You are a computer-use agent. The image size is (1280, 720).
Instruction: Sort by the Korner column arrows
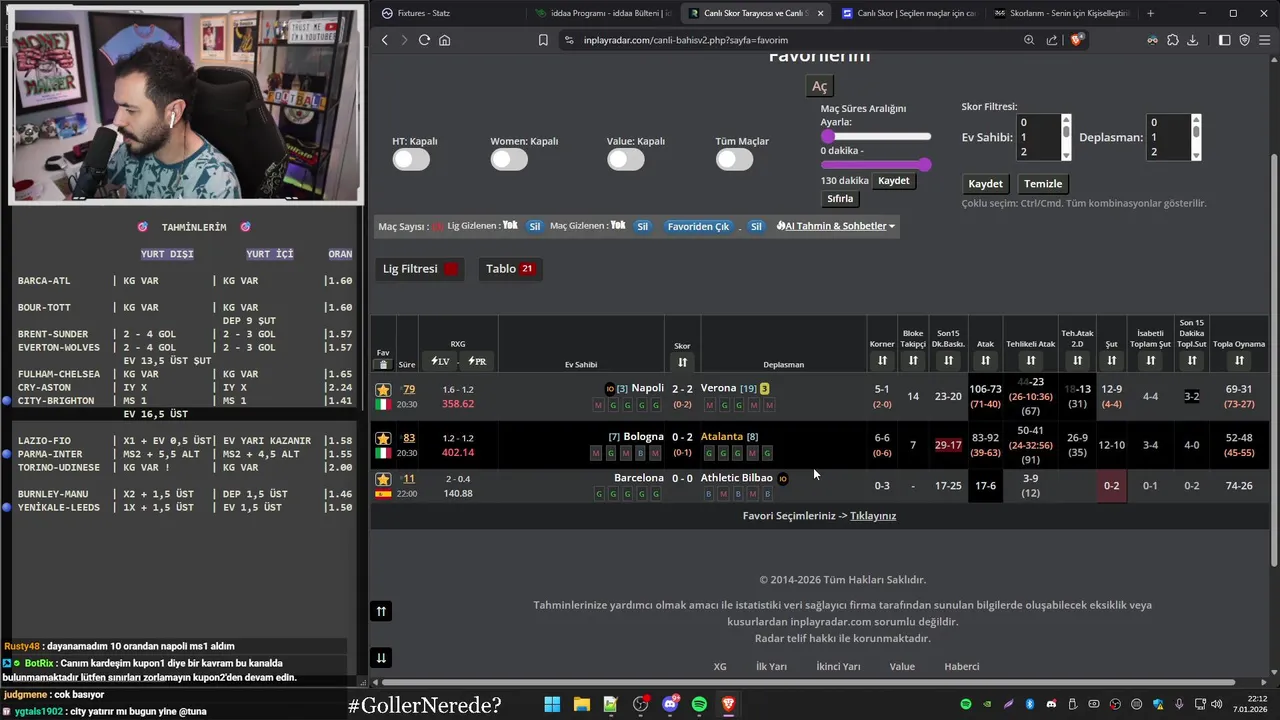(x=882, y=361)
